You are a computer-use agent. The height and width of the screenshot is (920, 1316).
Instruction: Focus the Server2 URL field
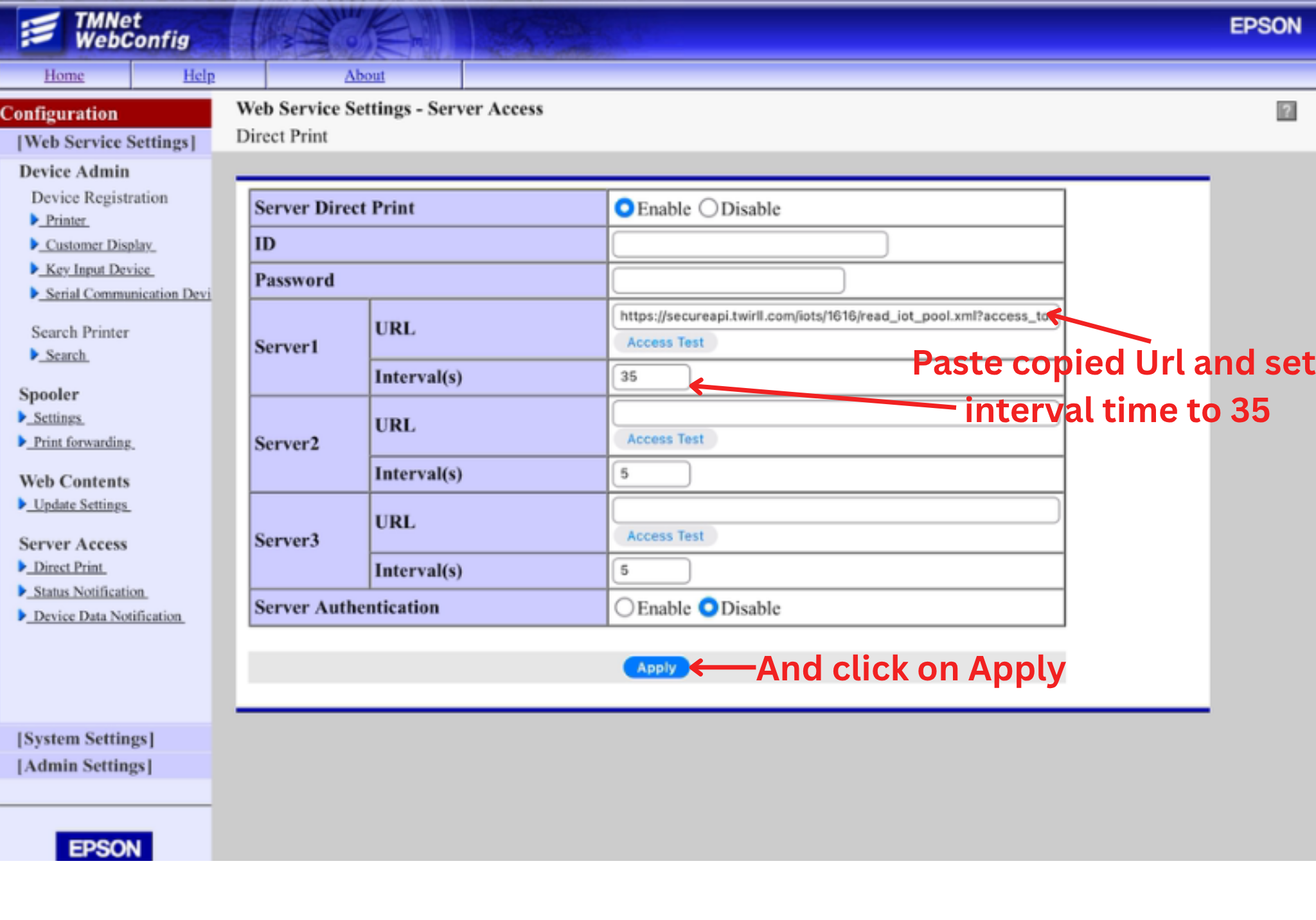[x=835, y=413]
